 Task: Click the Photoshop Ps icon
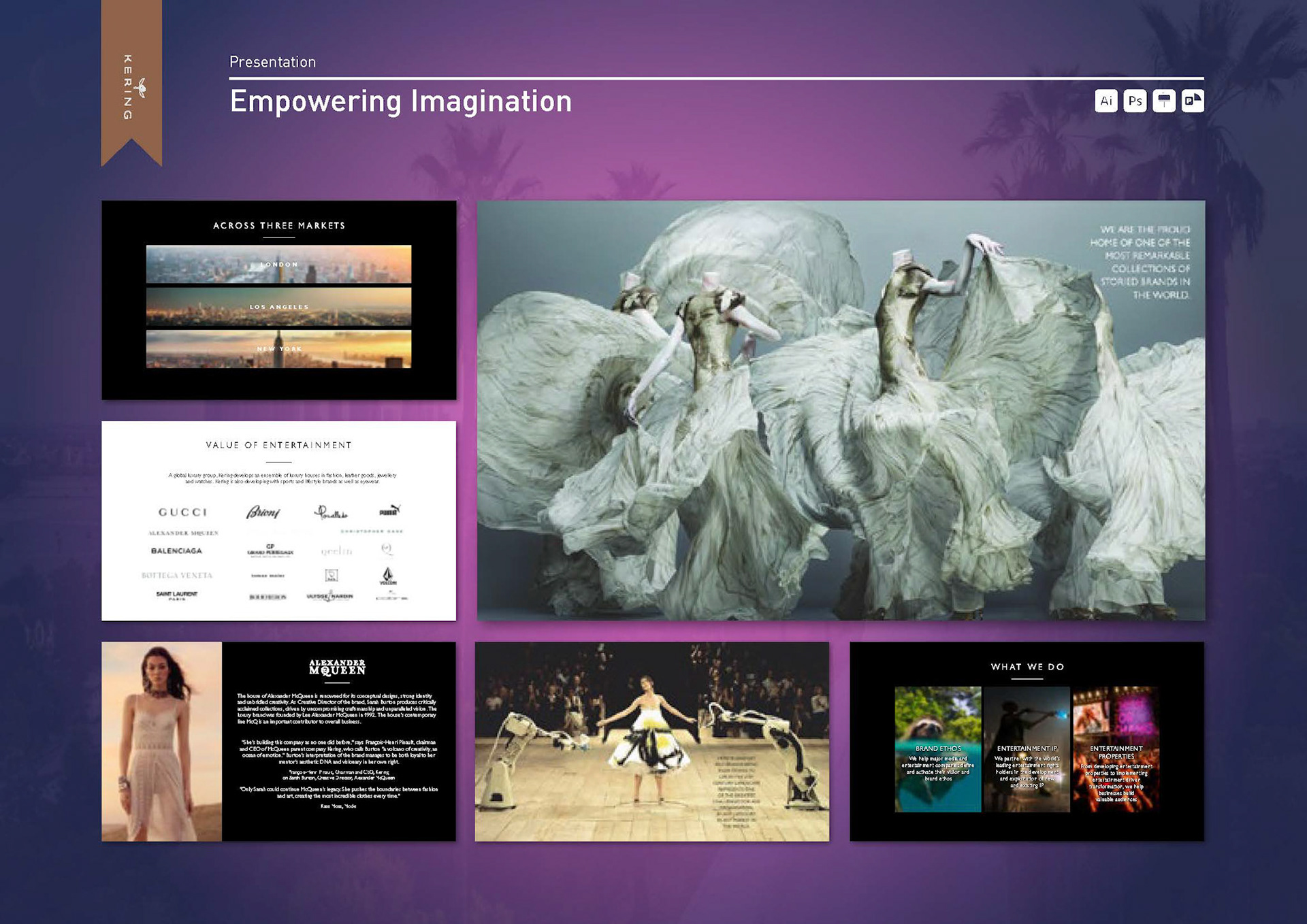click(1135, 101)
